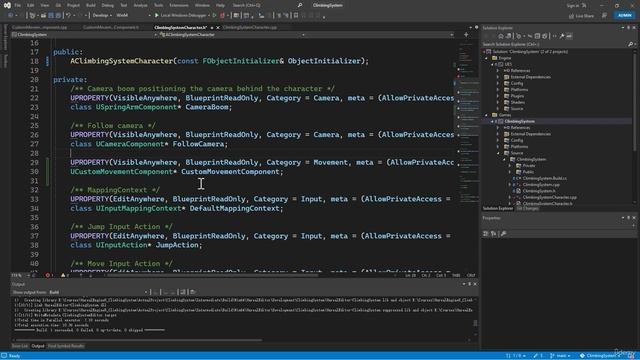Screen dimensions: 640x360
Task: Switch to the ClimbingSystemCharacter.cpp tab
Action: (x=250, y=28)
